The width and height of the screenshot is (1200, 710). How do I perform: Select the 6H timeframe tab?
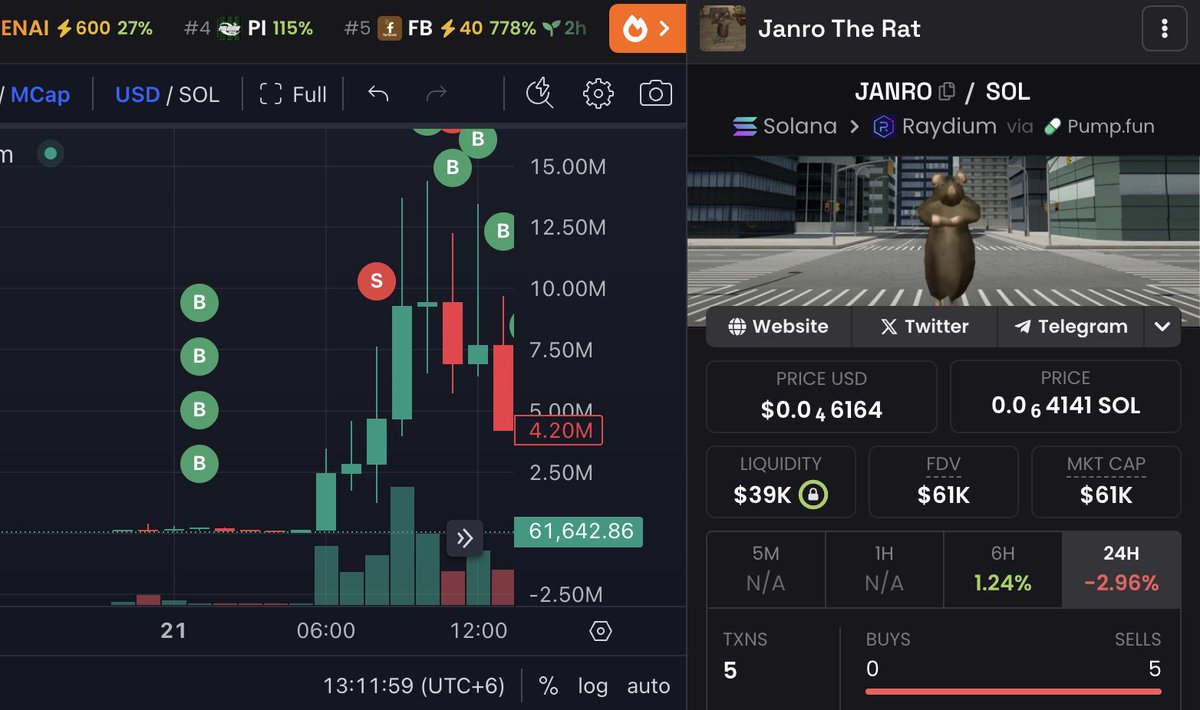pyautogui.click(x=1002, y=570)
